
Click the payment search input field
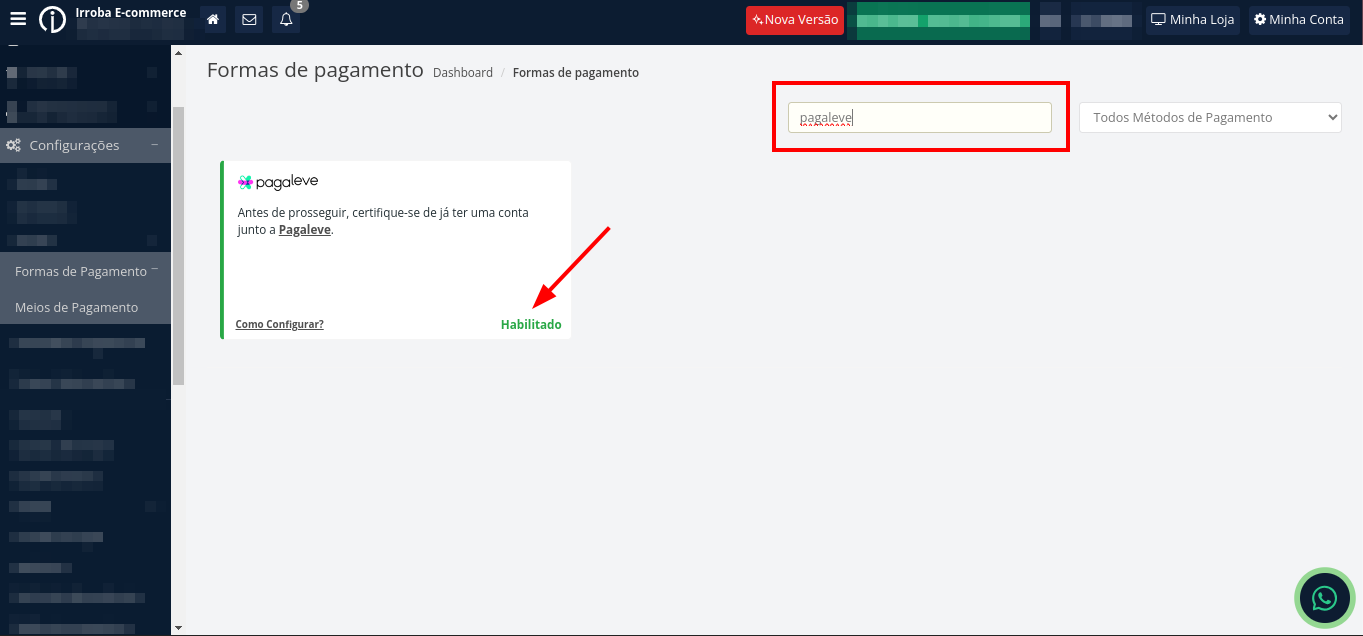pos(920,118)
